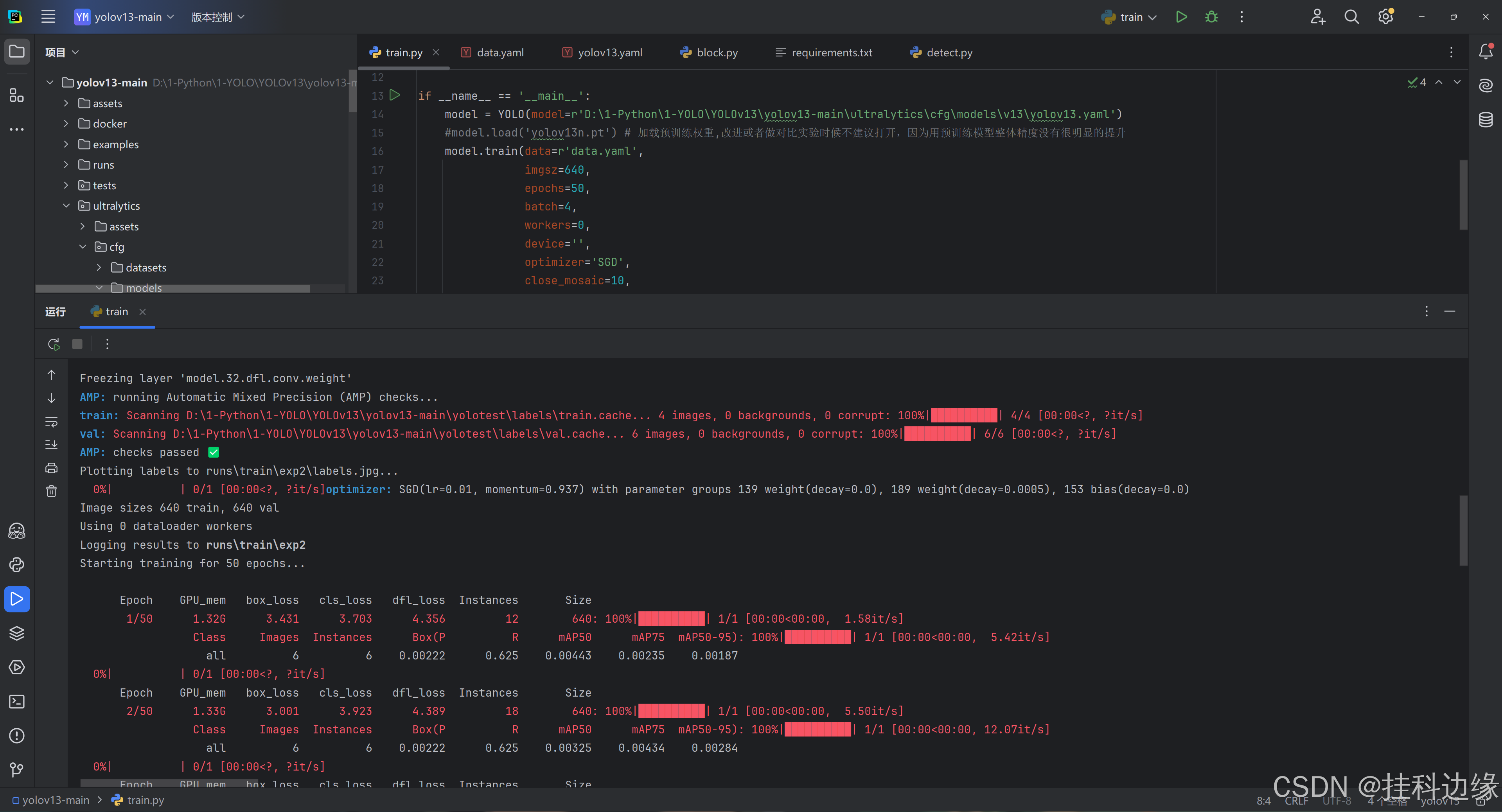The image size is (1502, 812).
Task: Collapse the ultralytics folder
Action: pyautogui.click(x=66, y=206)
